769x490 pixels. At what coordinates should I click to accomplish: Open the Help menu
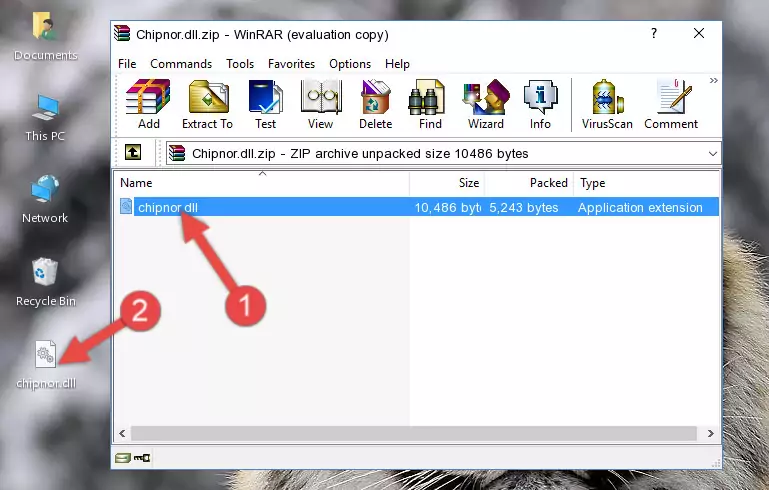[397, 64]
